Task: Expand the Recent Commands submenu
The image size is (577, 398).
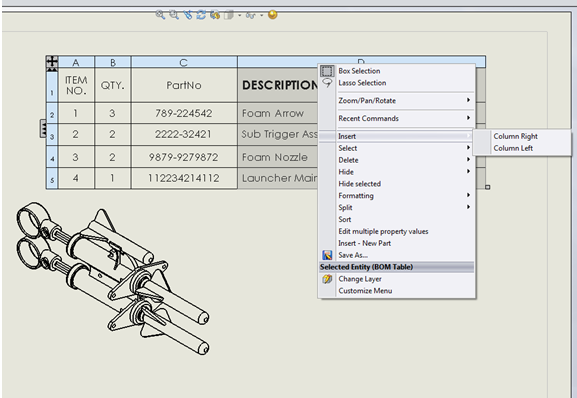Action: click(397, 118)
